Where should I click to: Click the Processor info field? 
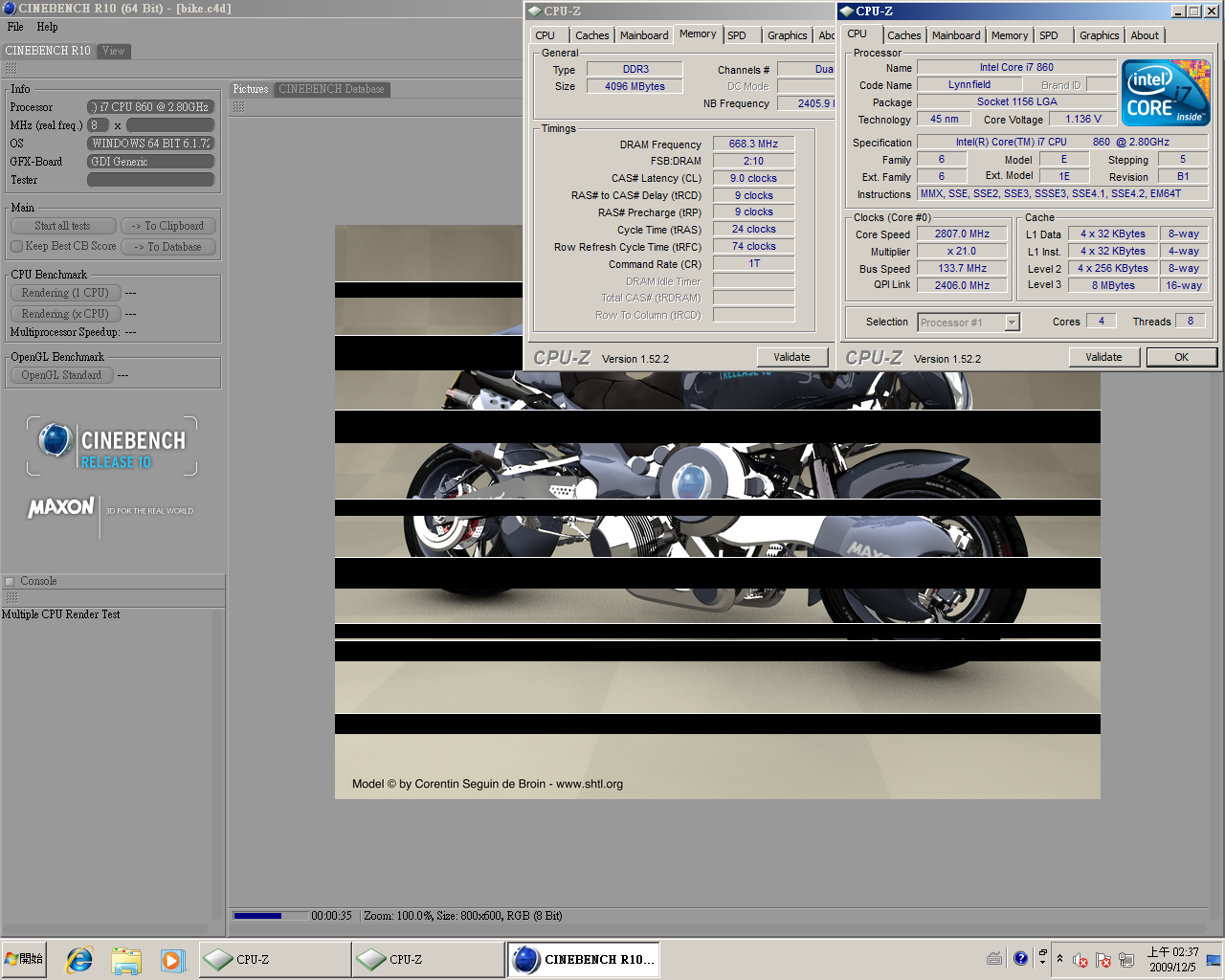click(x=150, y=107)
